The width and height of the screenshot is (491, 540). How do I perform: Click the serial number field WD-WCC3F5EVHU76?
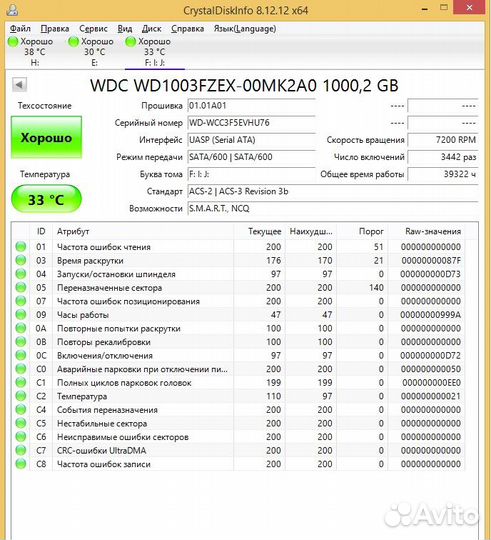(251, 123)
